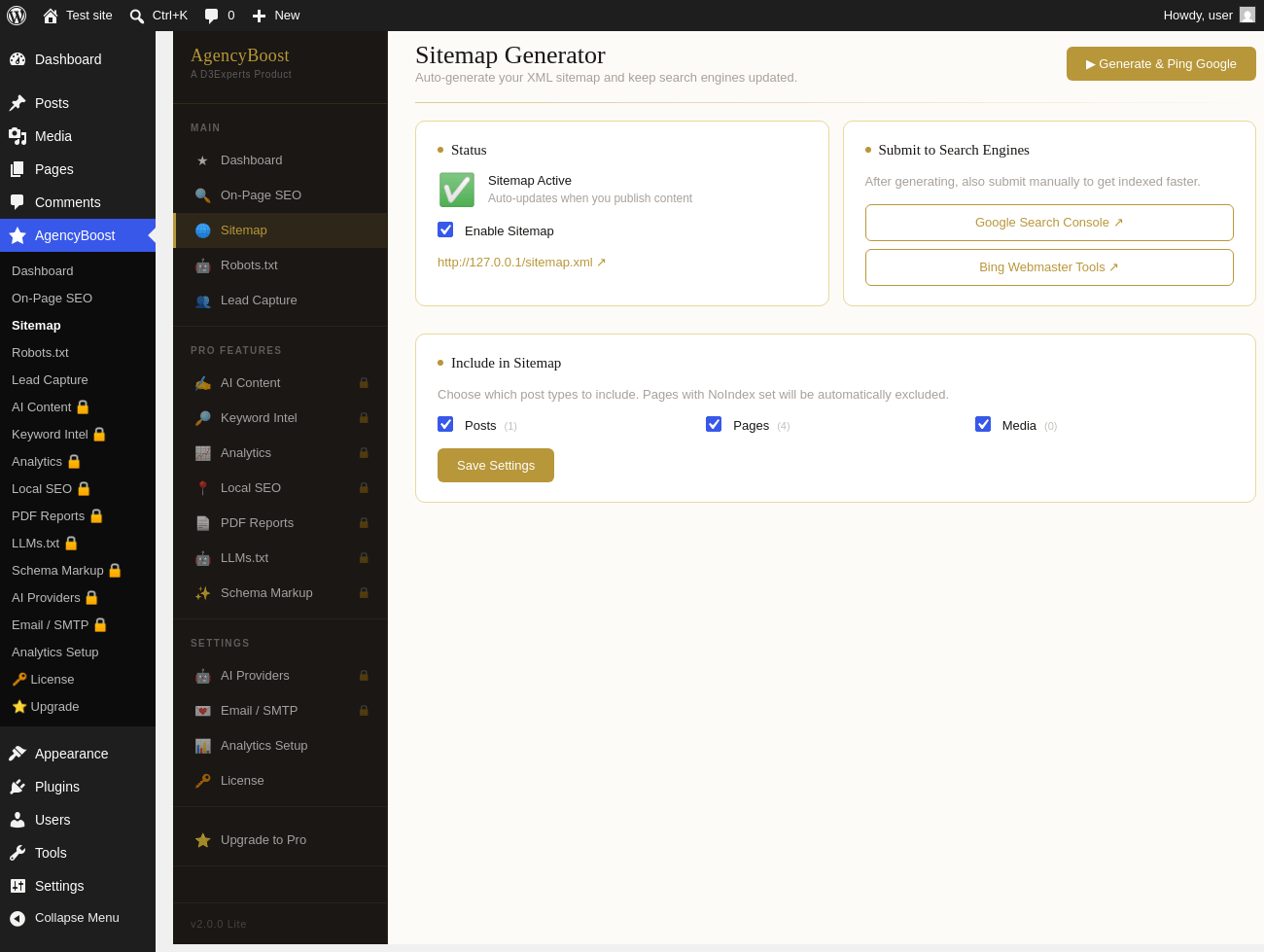
Task: Open the New content dropdown in admin bar
Action: 275,16
